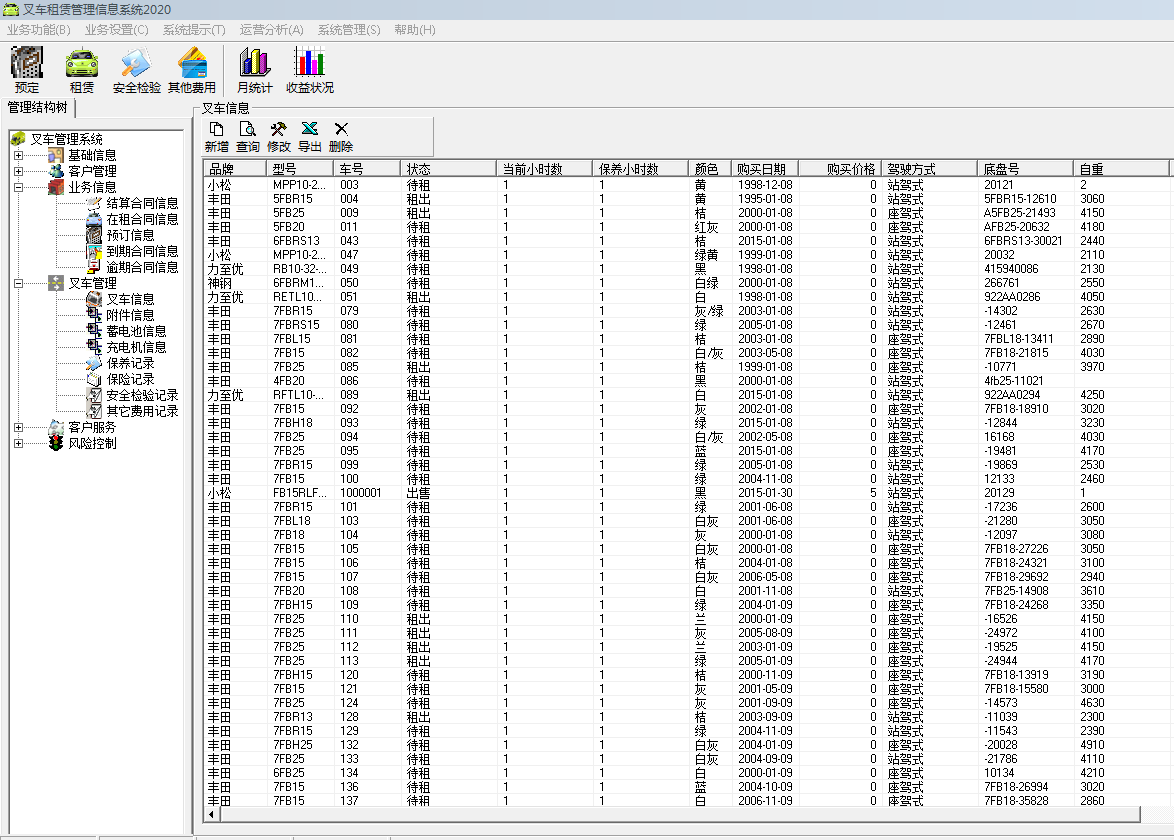Open the 运营分析(A) menu
The height and width of the screenshot is (840, 1174).
tap(271, 30)
